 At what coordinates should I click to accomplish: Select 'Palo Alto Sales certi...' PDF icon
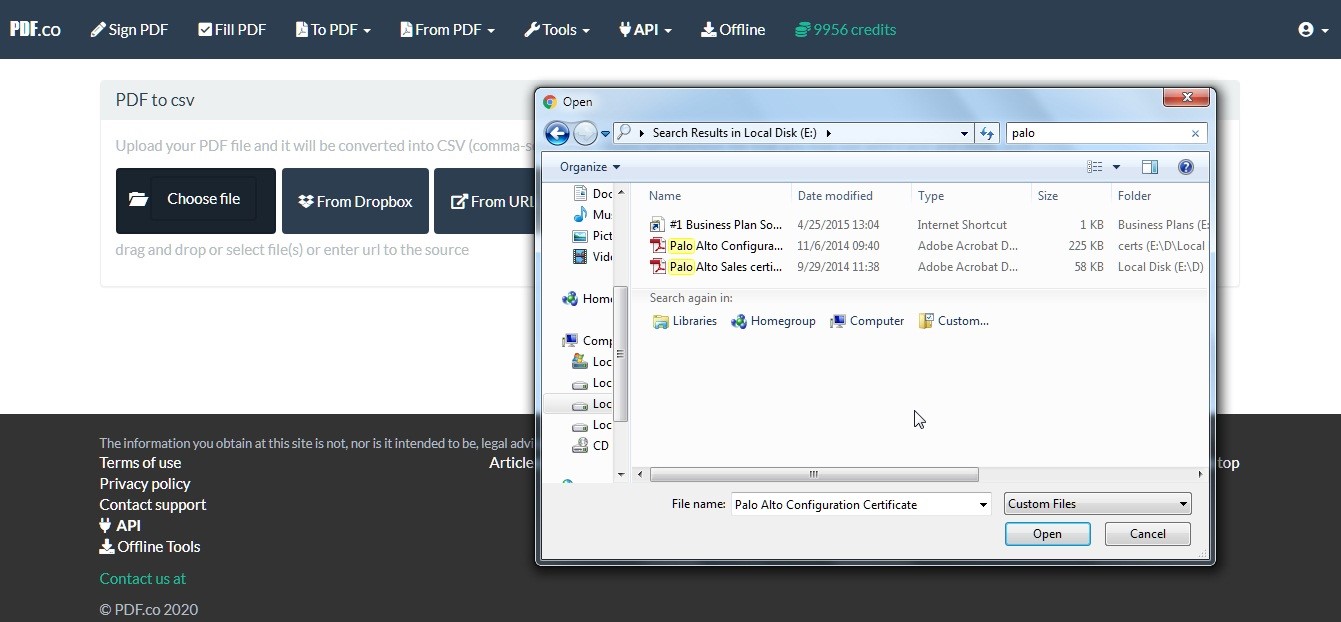coord(657,267)
